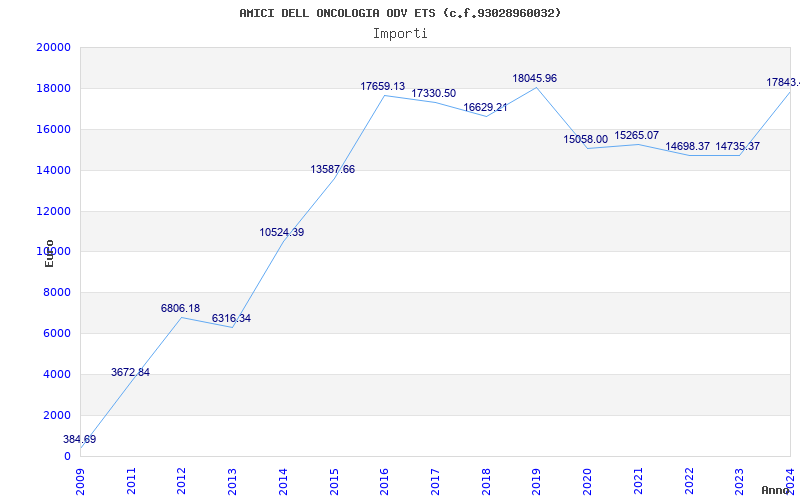Click the data label 14735.37

tap(738, 147)
